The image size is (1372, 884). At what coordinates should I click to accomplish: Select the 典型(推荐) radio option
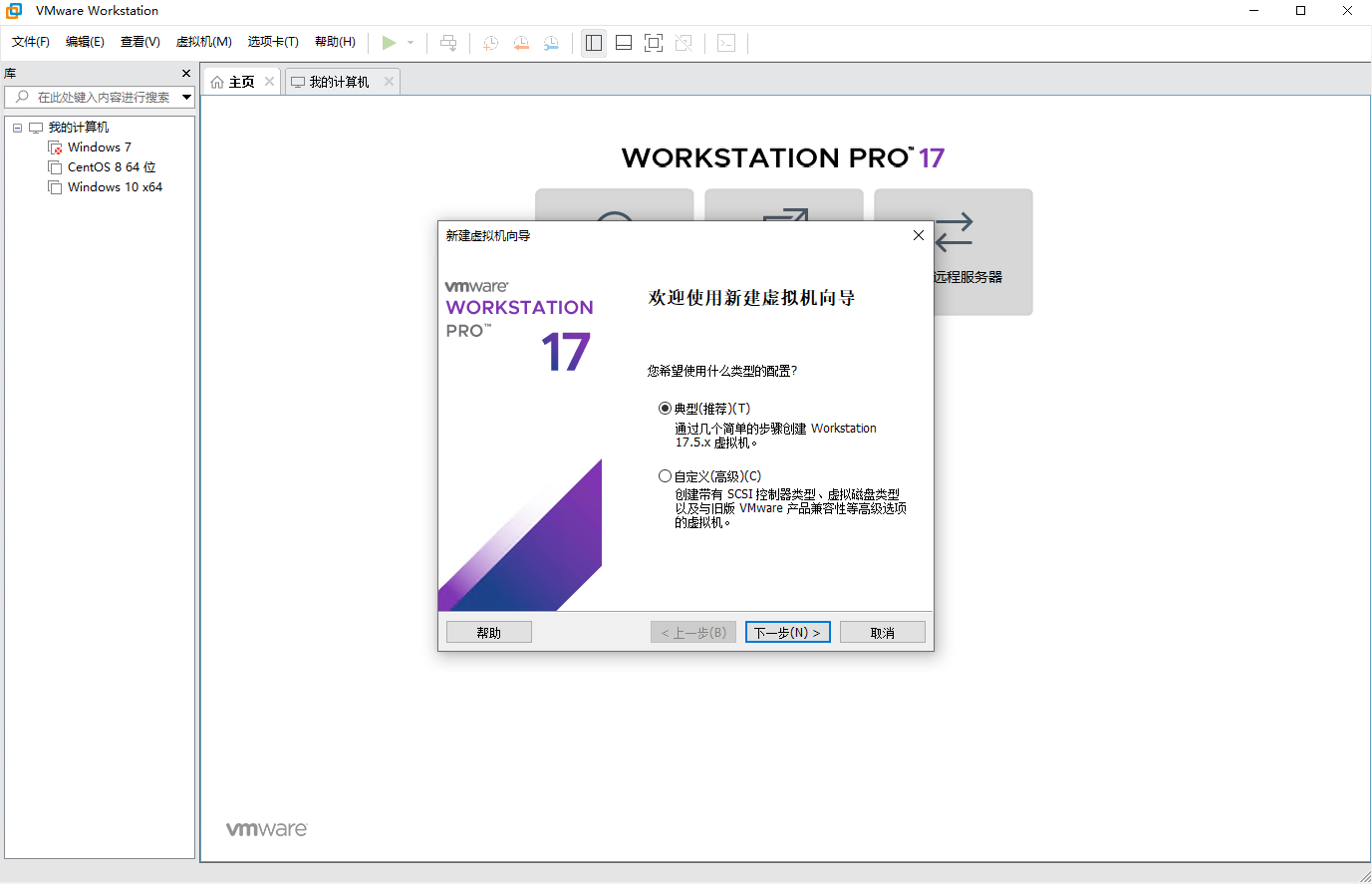click(665, 409)
